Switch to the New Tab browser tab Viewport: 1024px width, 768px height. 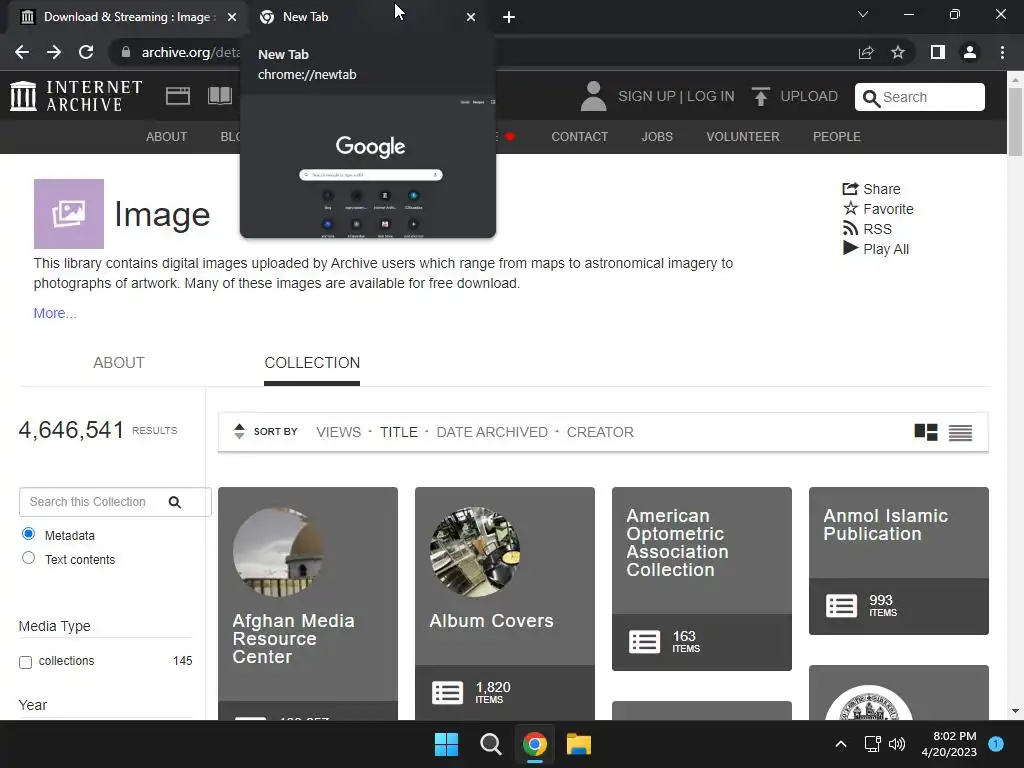369,17
